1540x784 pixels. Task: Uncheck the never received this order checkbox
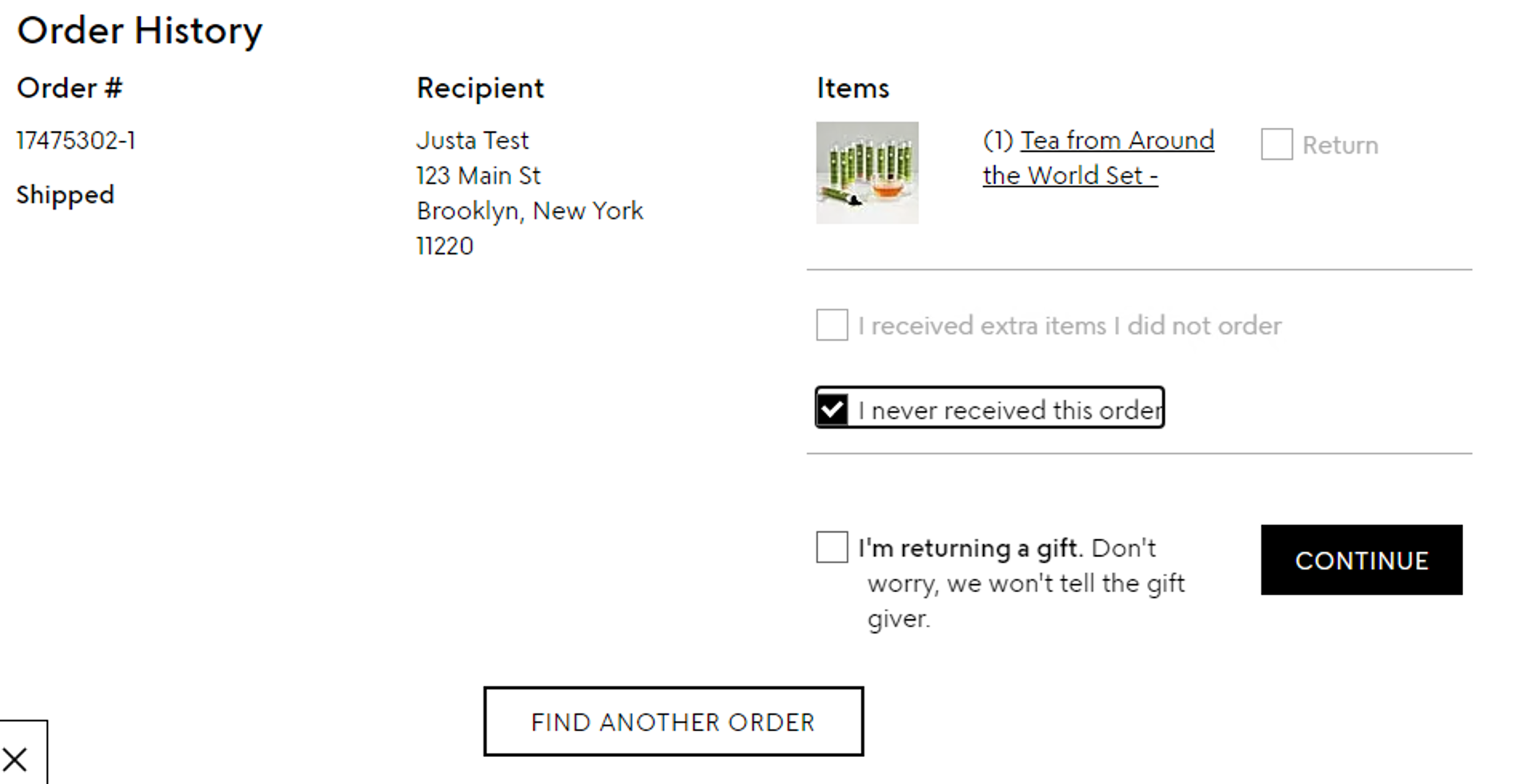point(832,410)
